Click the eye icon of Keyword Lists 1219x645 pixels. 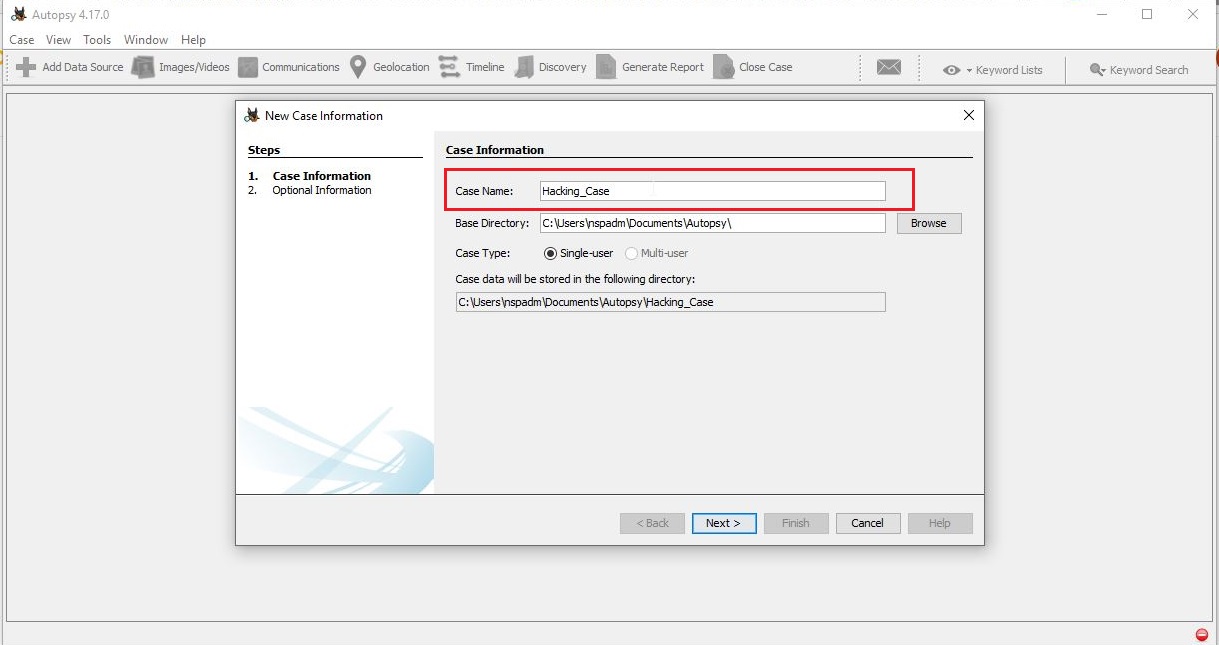pos(951,70)
